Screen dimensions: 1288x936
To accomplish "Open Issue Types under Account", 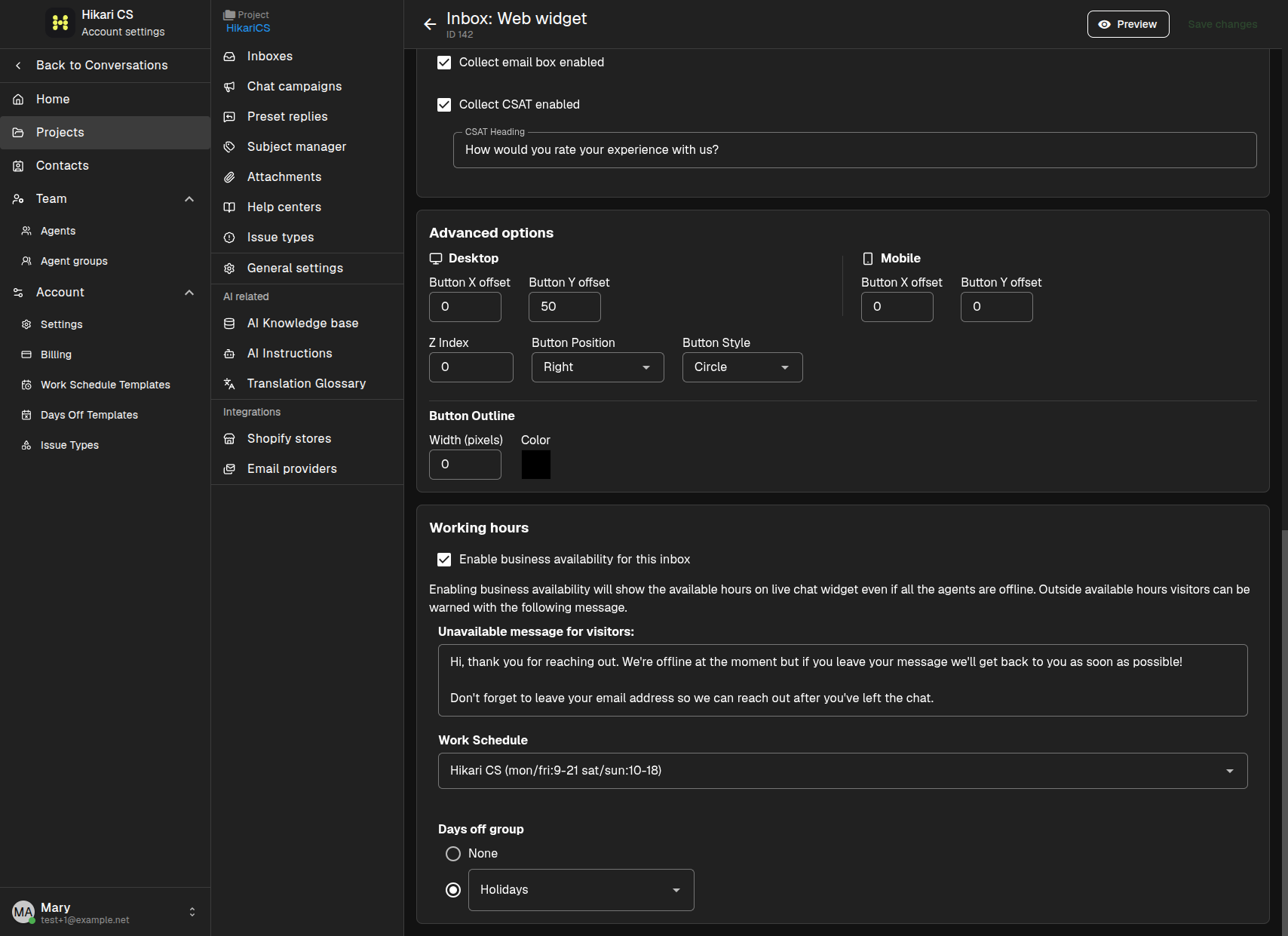I will tap(106, 445).
